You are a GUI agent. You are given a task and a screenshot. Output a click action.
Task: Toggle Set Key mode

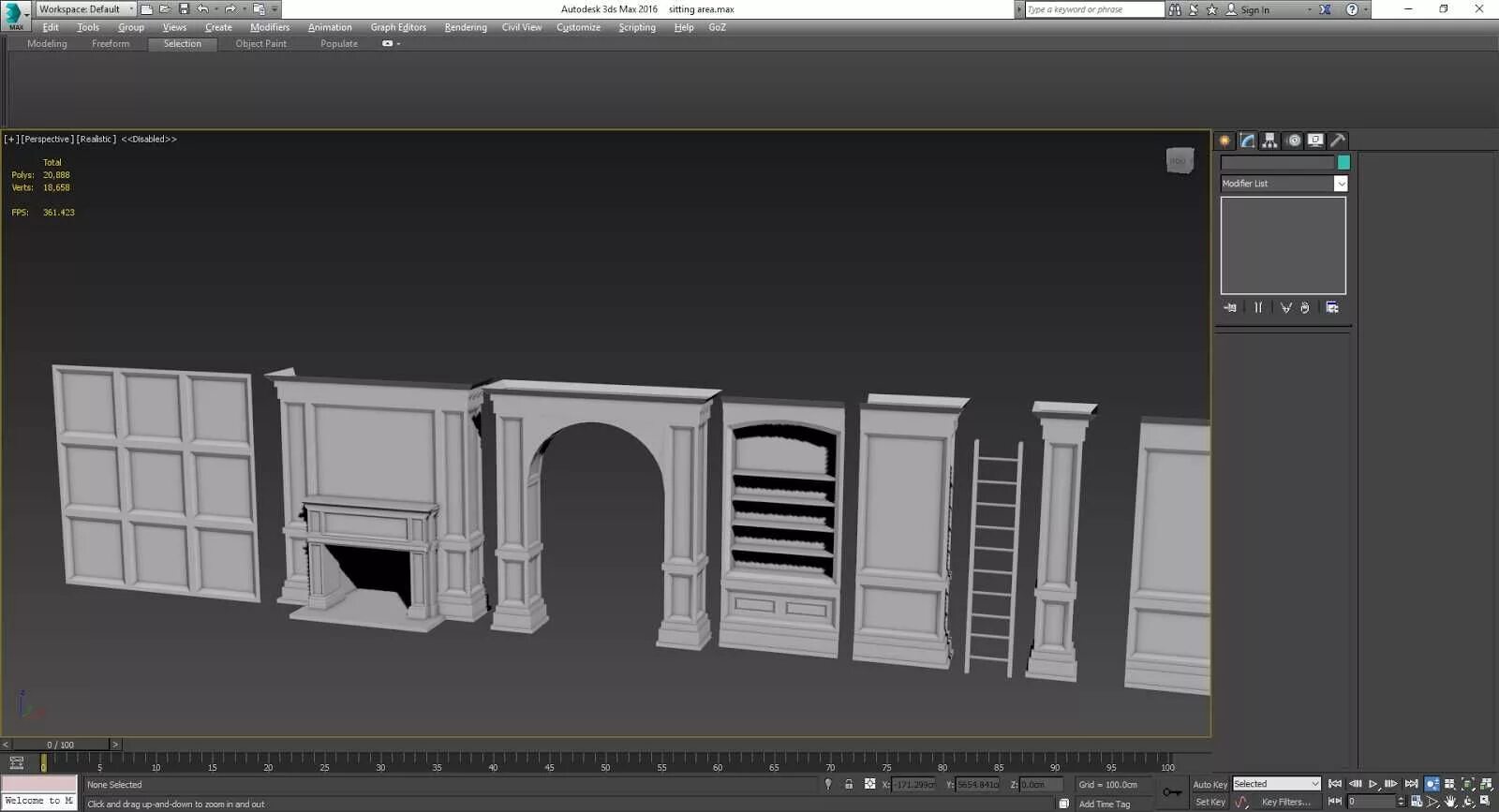(1210, 802)
